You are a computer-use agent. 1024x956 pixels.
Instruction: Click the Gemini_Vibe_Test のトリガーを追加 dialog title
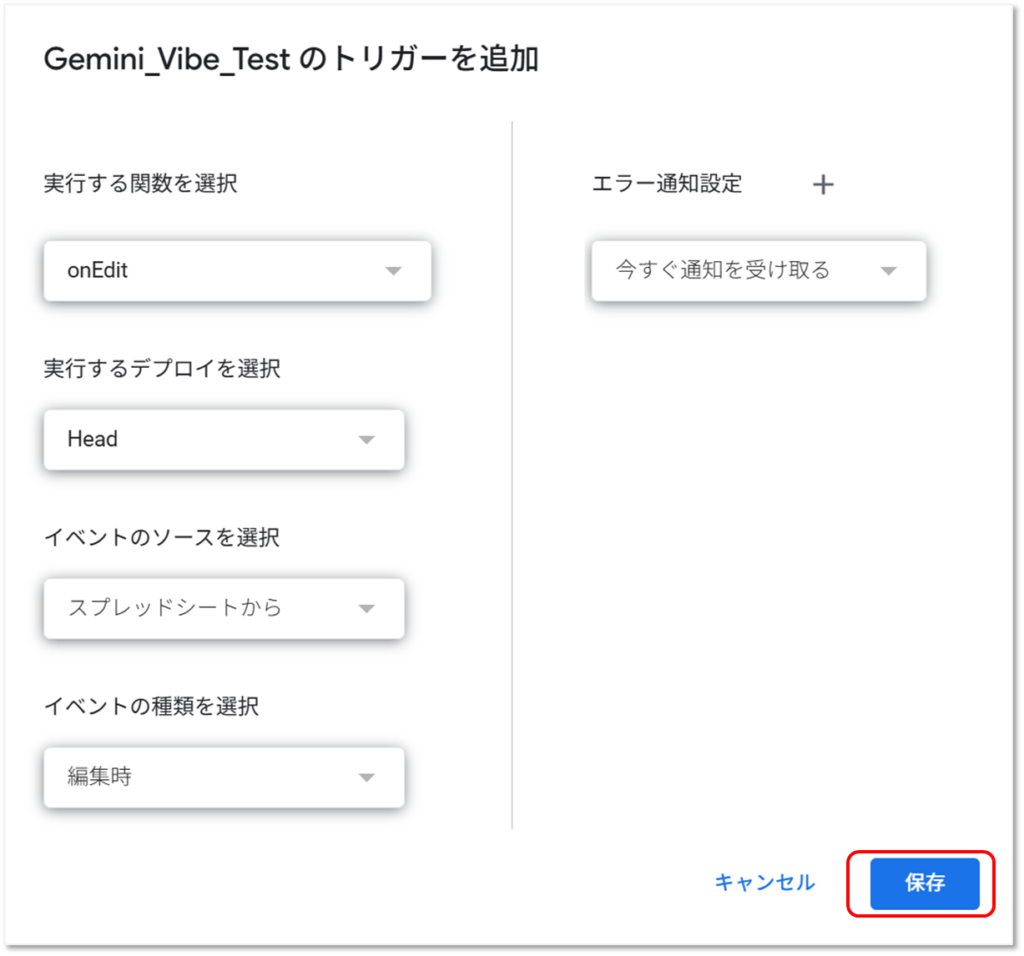pyautogui.click(x=291, y=60)
